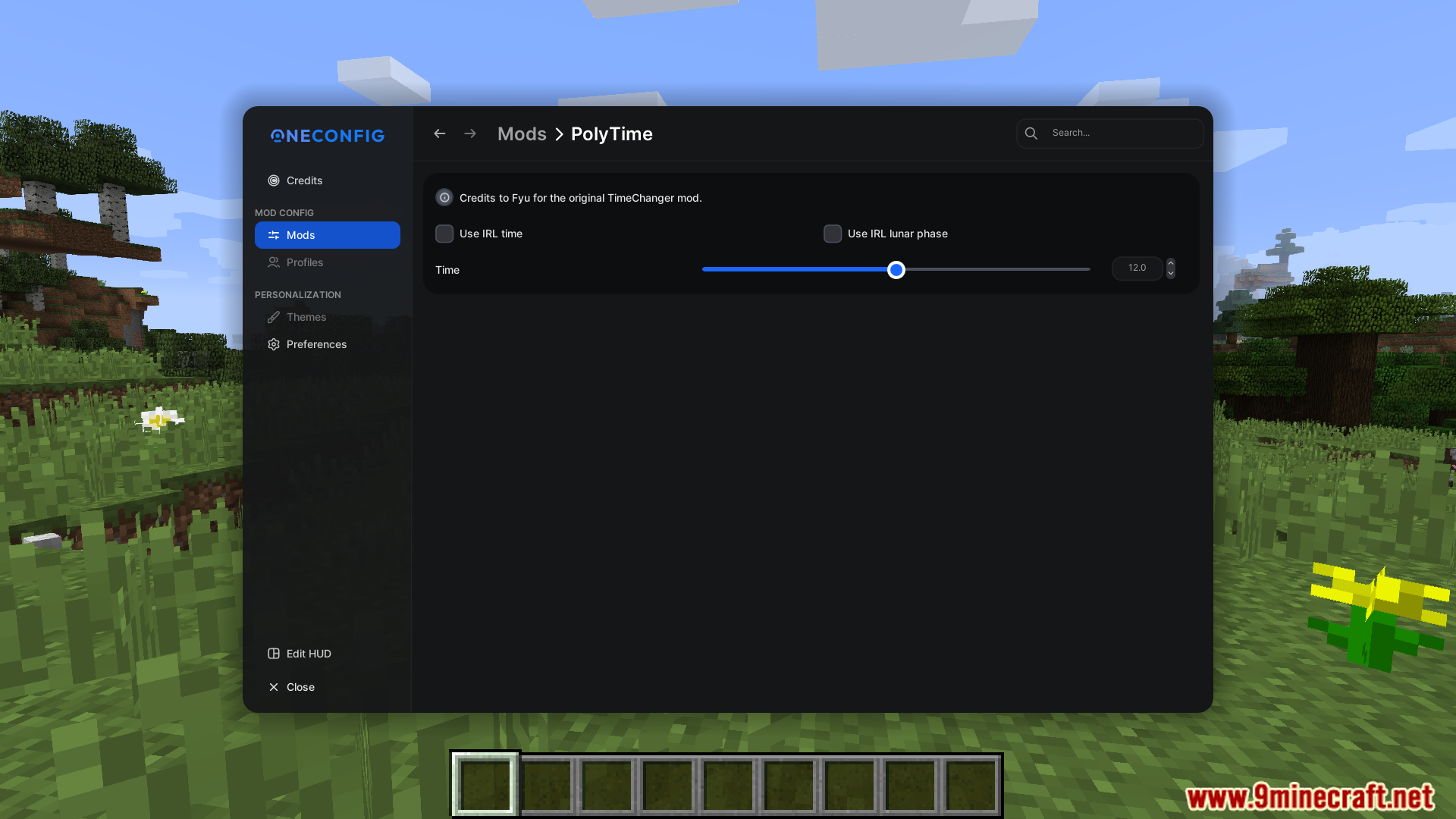Decrease Time with the down stepper arrow

(1171, 274)
